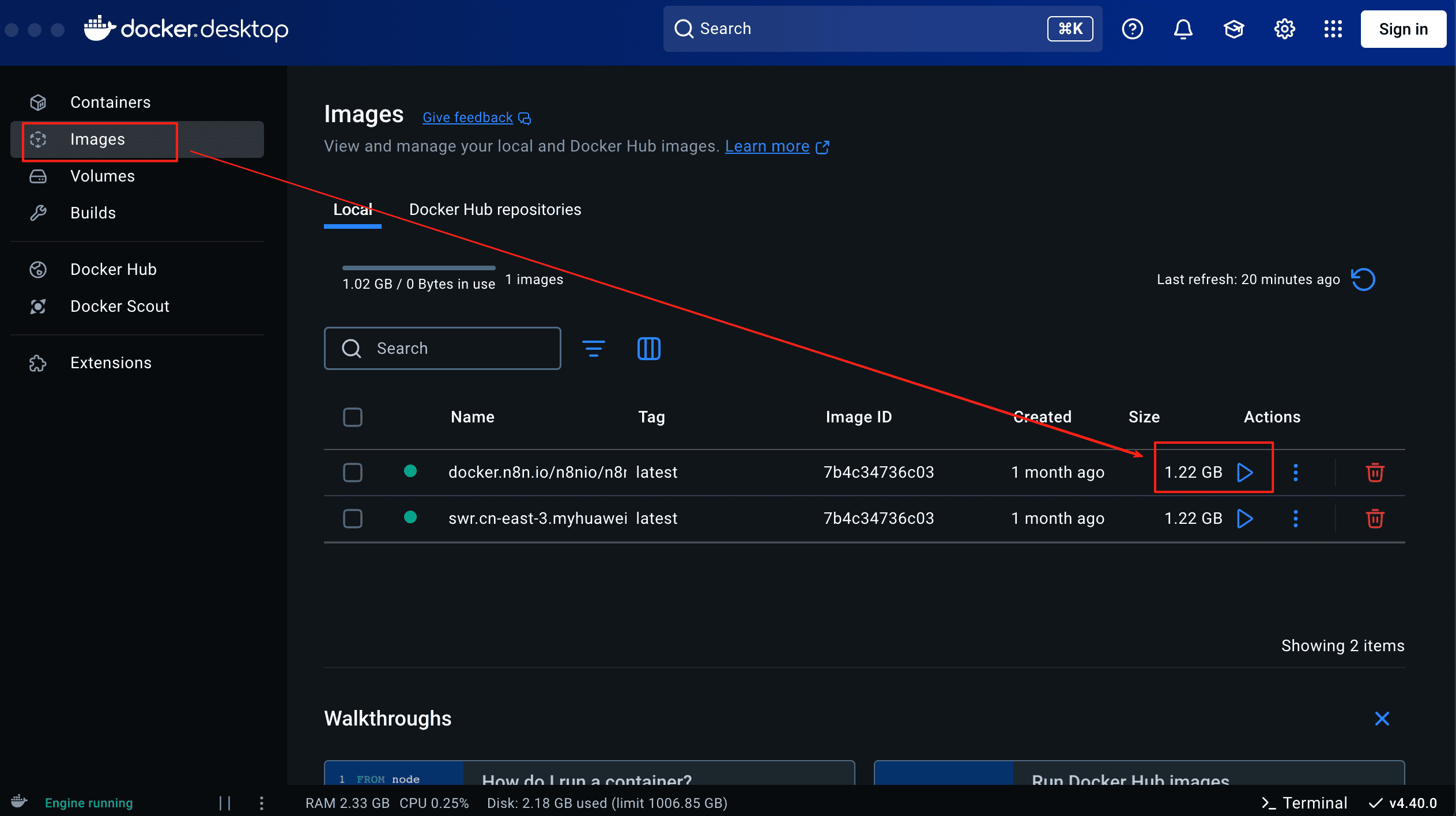Open the Learning center icon
Screen dimensions: 1456x816
tap(1234, 29)
